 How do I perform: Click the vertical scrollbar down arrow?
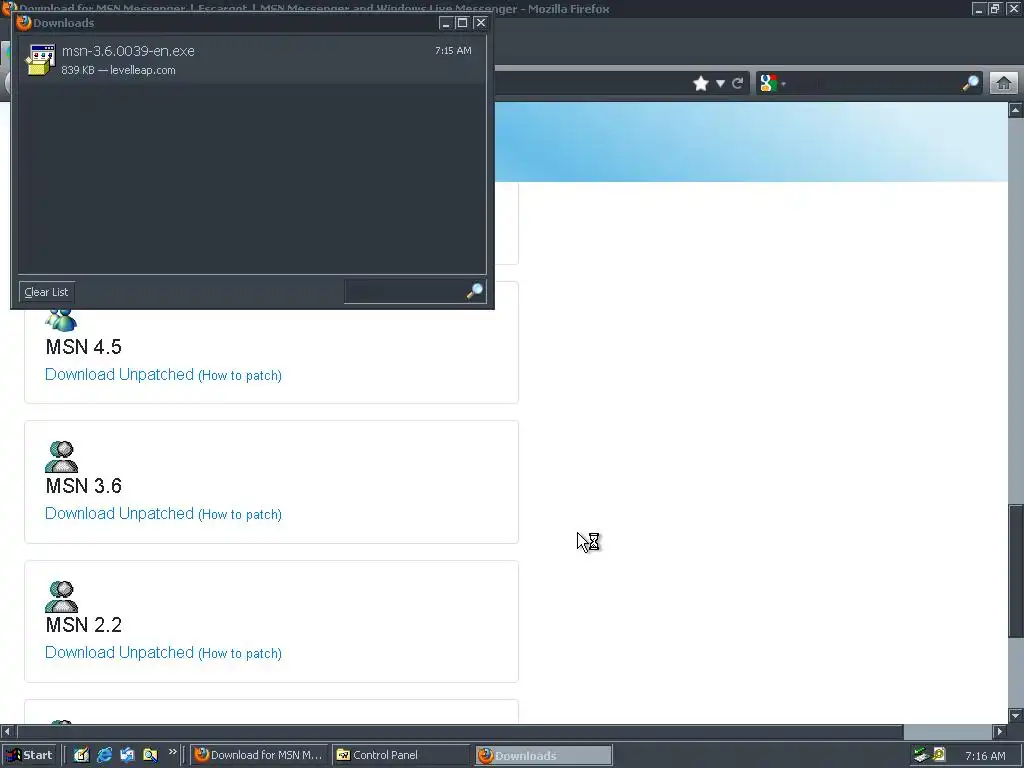(x=1016, y=715)
